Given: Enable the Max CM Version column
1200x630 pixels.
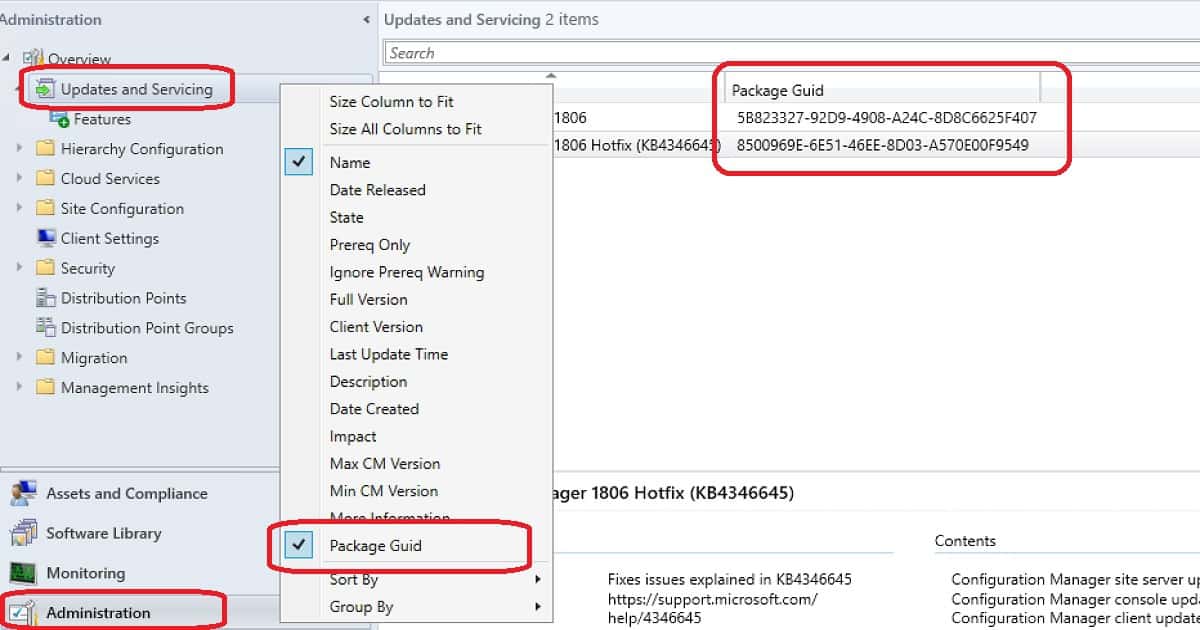Looking at the screenshot, I should point(385,463).
